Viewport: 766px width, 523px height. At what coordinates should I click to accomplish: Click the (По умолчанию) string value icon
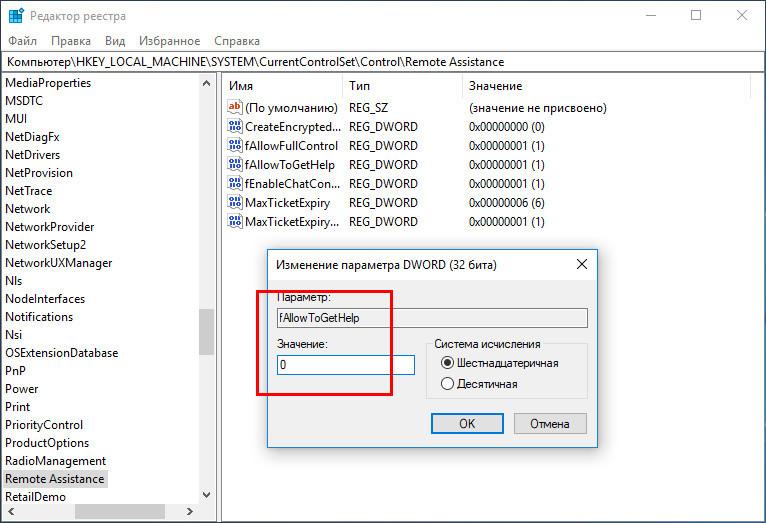point(234,107)
